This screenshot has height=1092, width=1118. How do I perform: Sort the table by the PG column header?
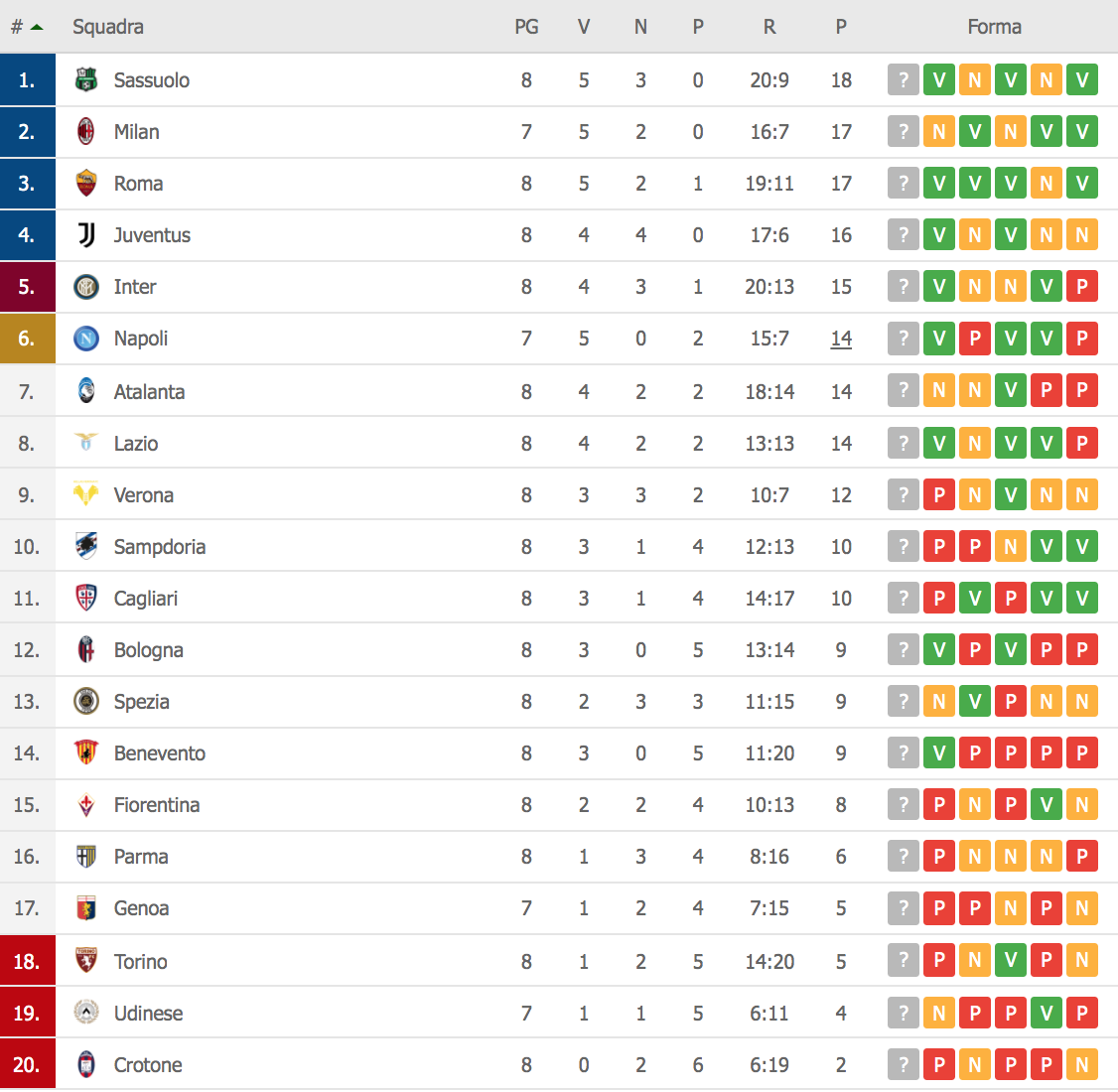[x=527, y=27]
